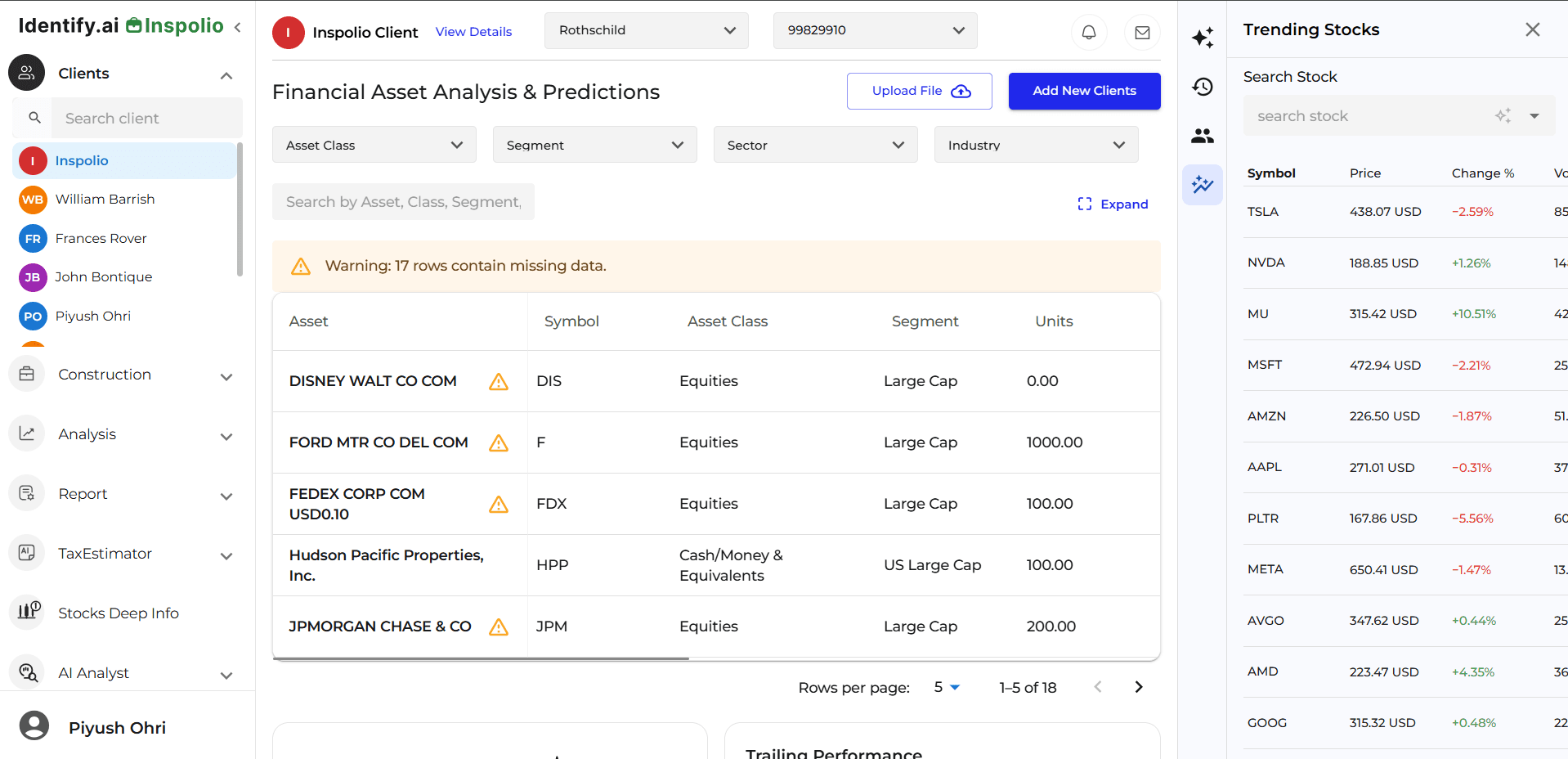This screenshot has width=1568, height=759.
Task: Click the AI sparkle inside search stock field
Action: (1503, 115)
